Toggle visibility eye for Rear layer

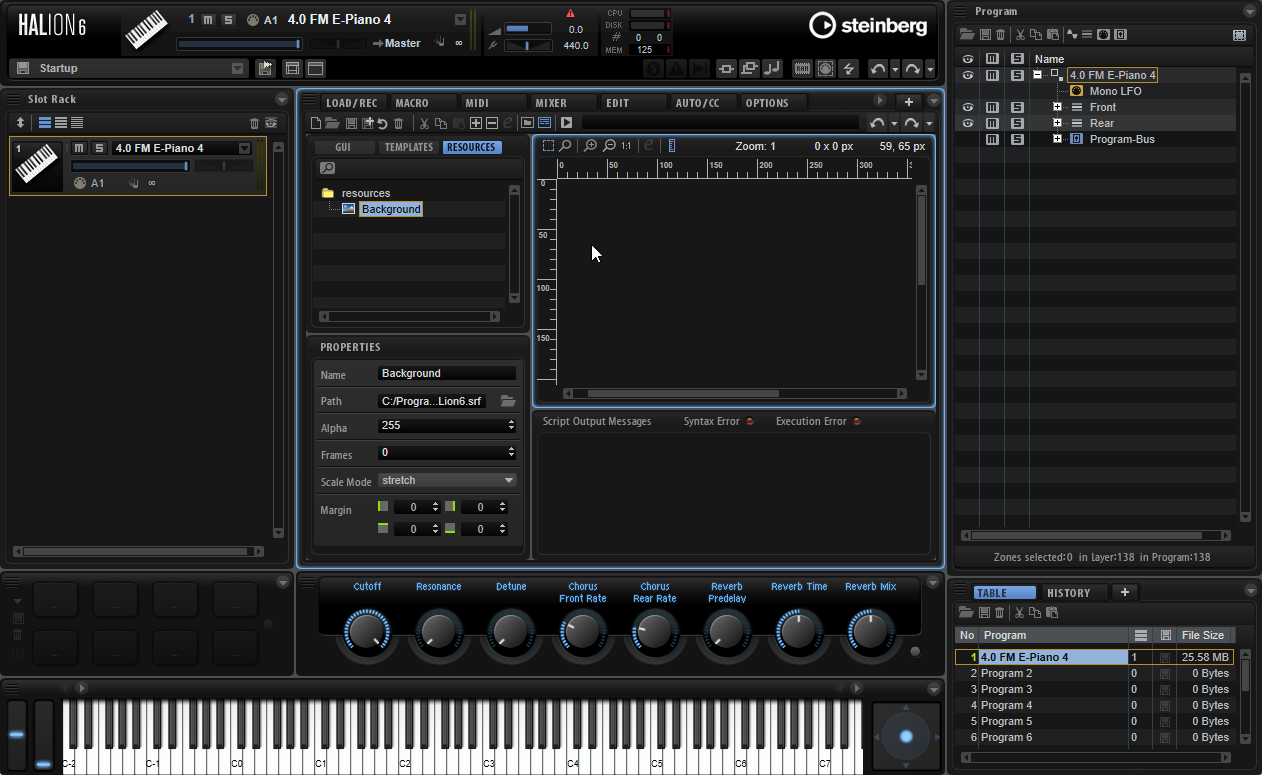[968, 123]
